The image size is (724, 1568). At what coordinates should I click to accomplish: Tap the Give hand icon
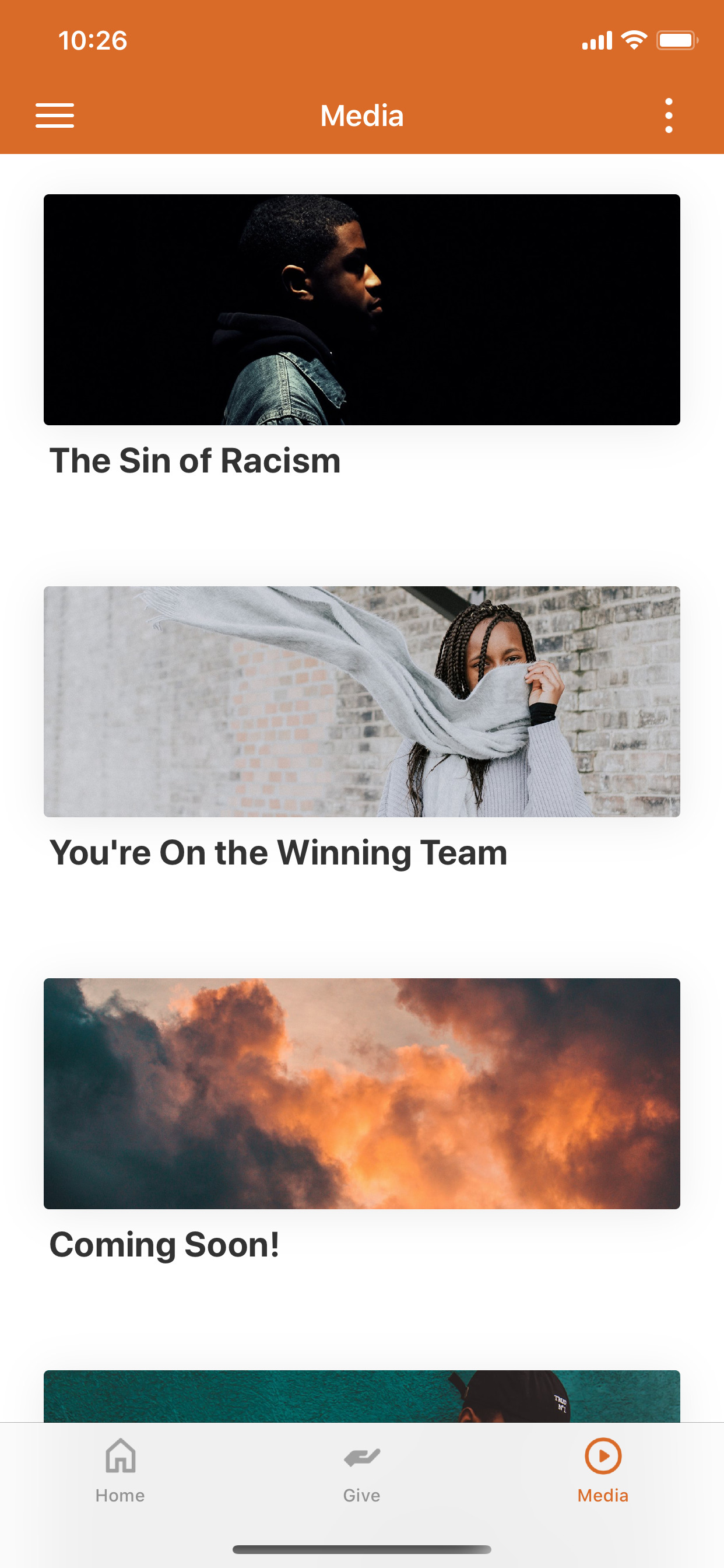tap(362, 1457)
